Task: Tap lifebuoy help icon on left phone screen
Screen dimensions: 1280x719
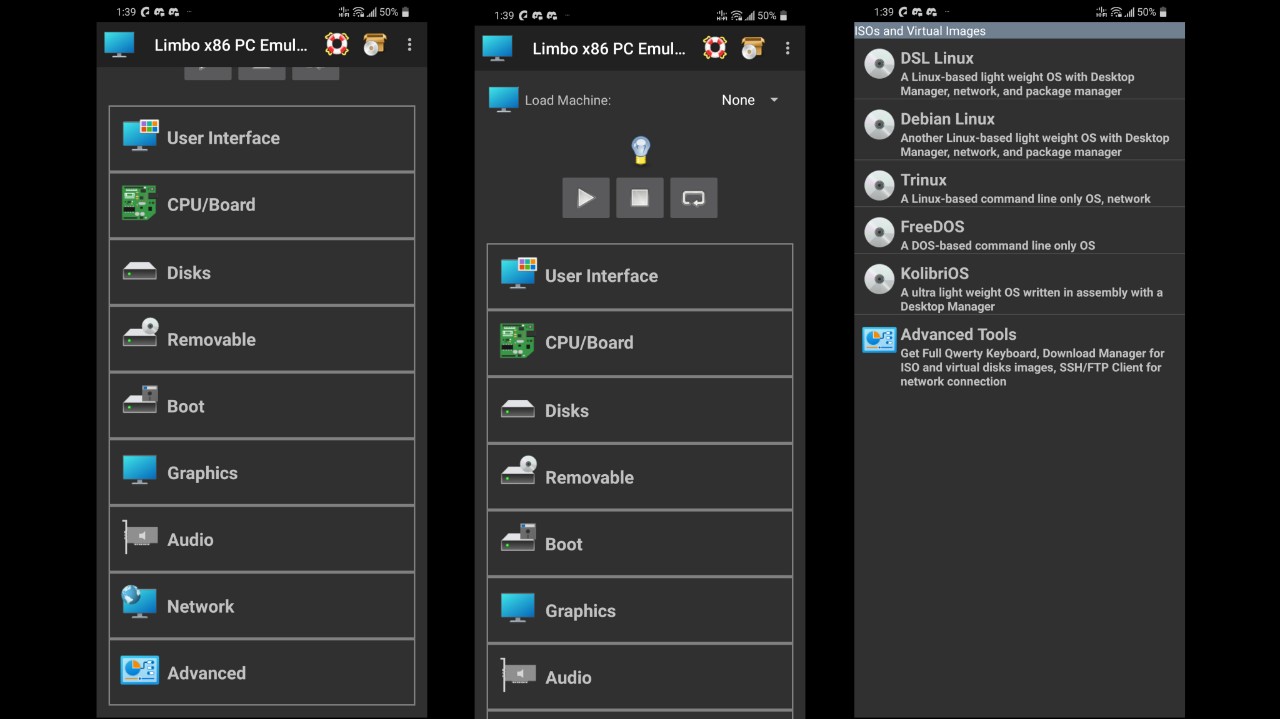Action: tap(337, 44)
